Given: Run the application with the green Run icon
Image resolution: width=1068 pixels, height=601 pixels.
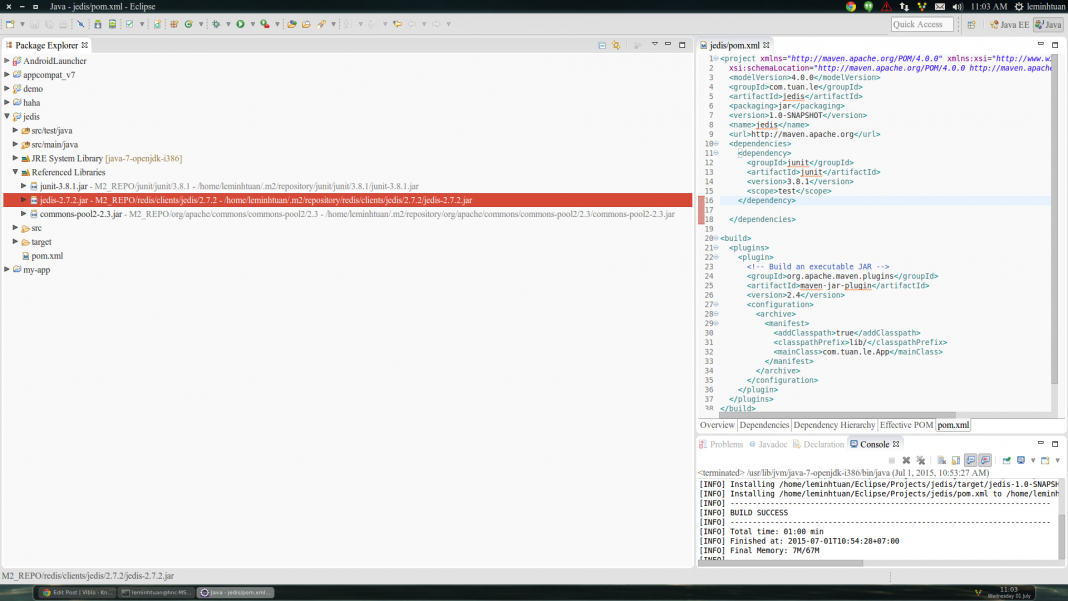Looking at the screenshot, I should 241,22.
